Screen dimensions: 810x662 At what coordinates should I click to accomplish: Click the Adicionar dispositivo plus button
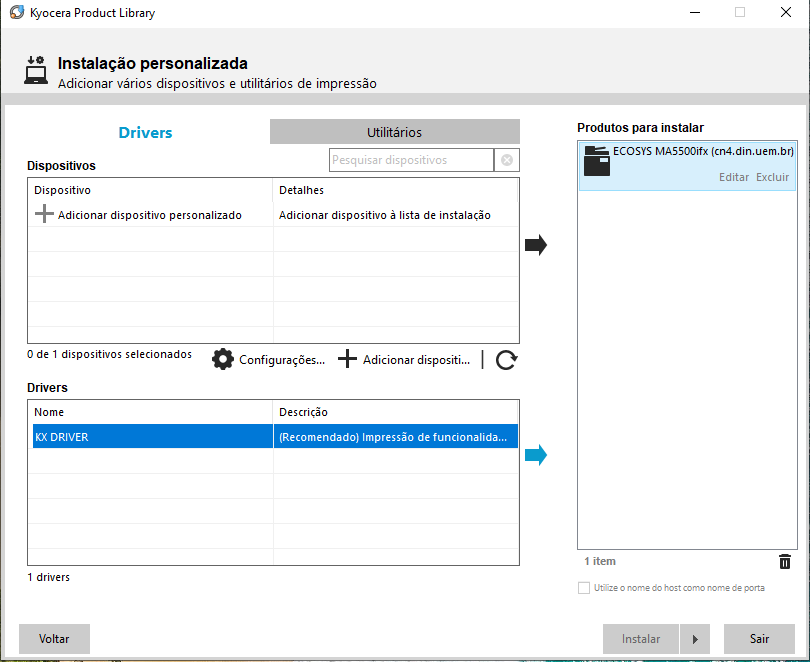(x=347, y=360)
